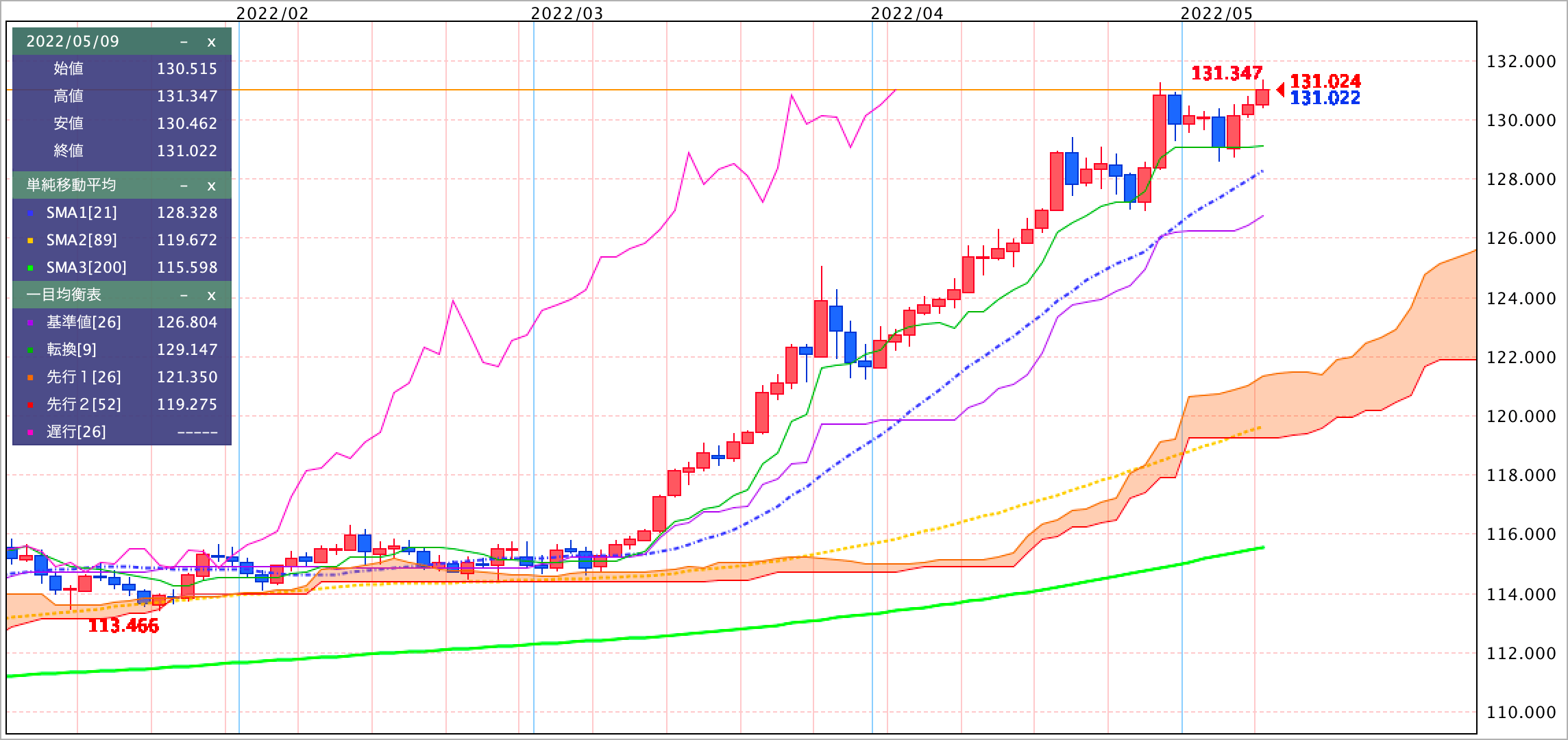Click the 2022/05 date axis label
This screenshot has width=1568, height=740.
point(1217,13)
